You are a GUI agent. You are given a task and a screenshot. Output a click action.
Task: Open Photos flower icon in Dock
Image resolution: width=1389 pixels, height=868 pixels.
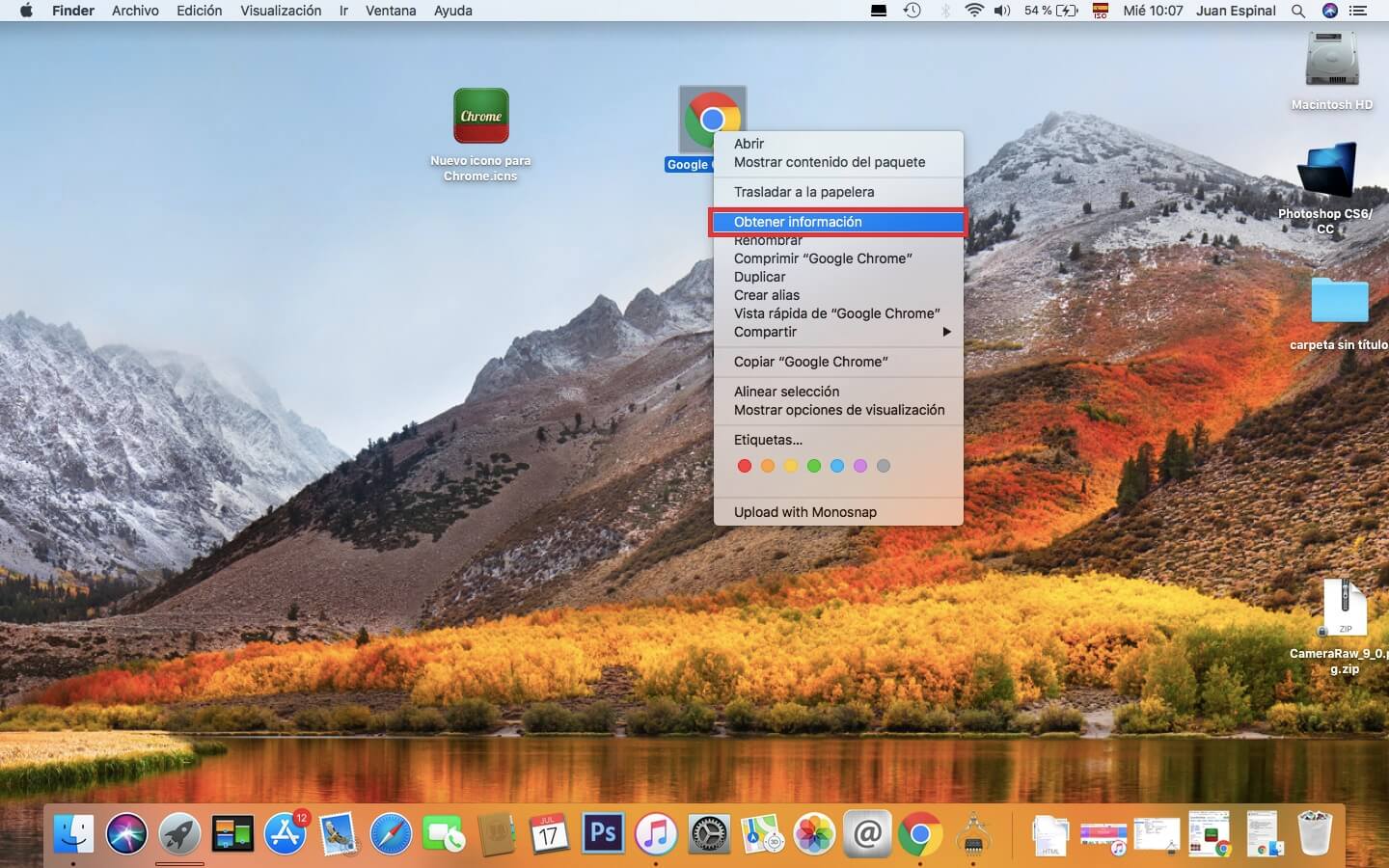point(814,833)
